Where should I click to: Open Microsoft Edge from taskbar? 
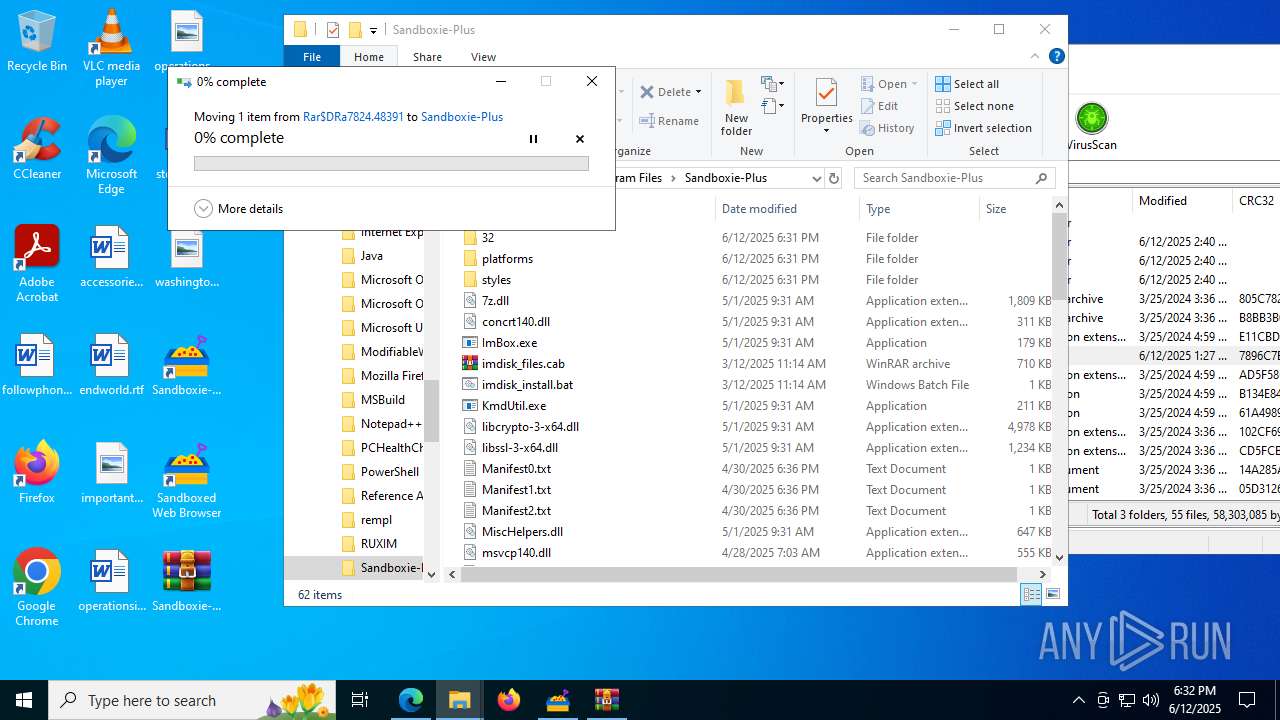[411, 700]
